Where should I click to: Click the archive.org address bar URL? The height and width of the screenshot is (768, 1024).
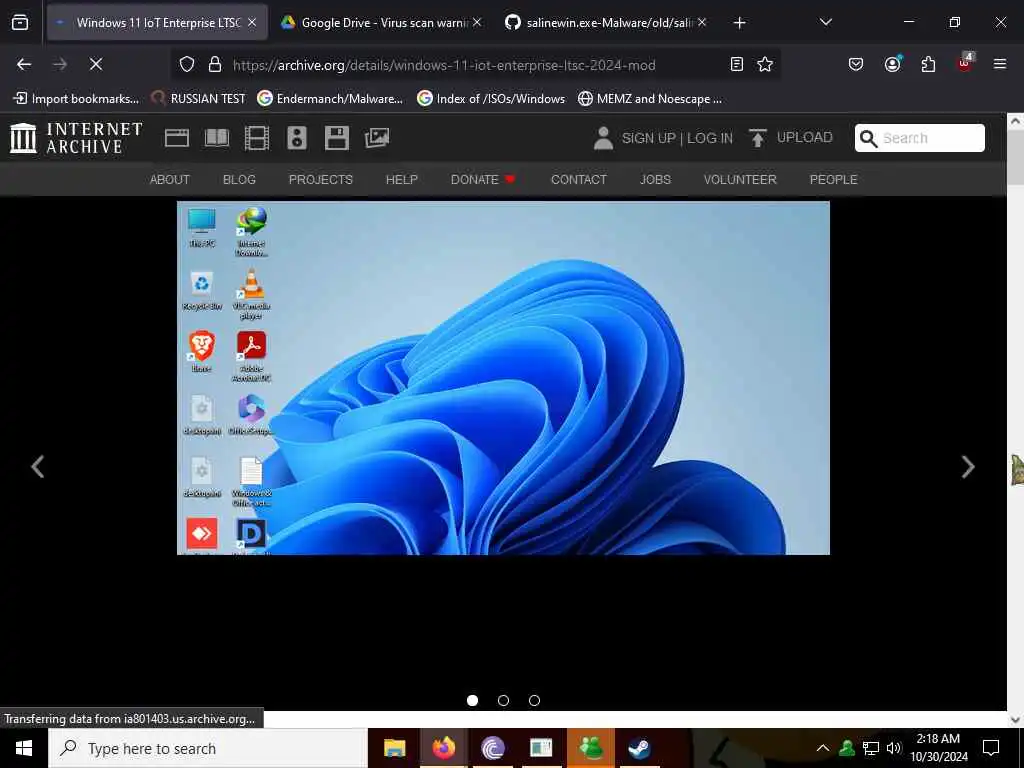click(x=444, y=65)
